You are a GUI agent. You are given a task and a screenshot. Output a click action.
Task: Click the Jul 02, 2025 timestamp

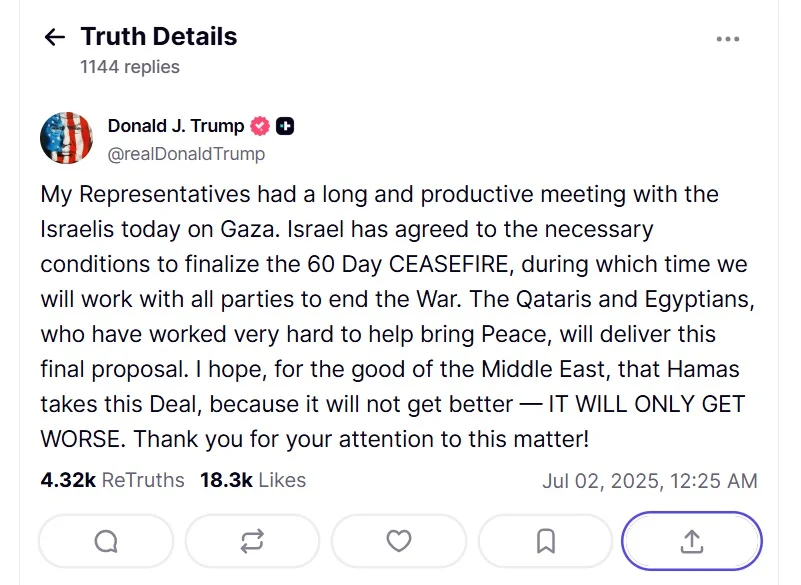click(x=650, y=481)
